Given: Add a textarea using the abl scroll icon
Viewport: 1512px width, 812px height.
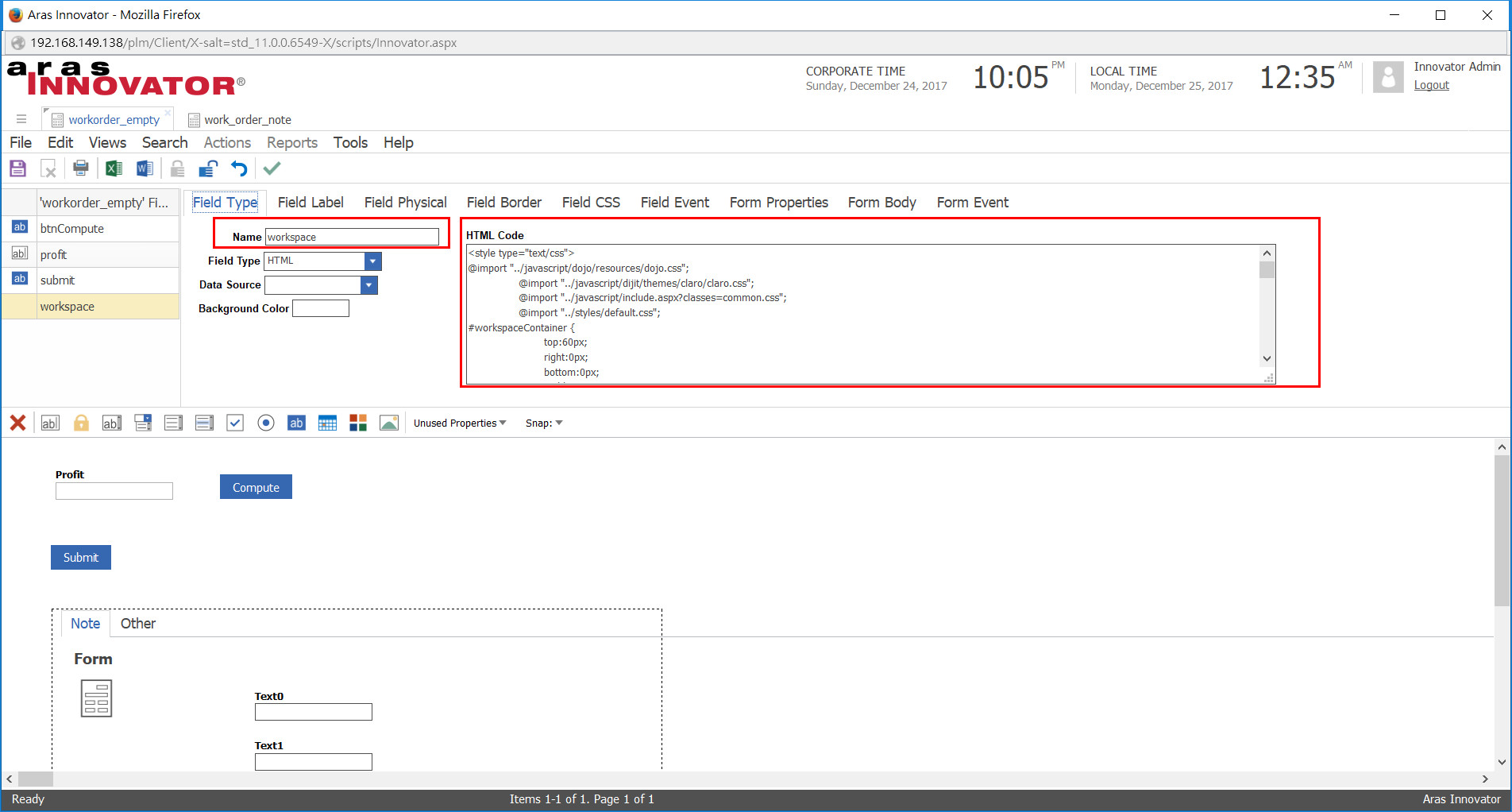Looking at the screenshot, I should (112, 423).
